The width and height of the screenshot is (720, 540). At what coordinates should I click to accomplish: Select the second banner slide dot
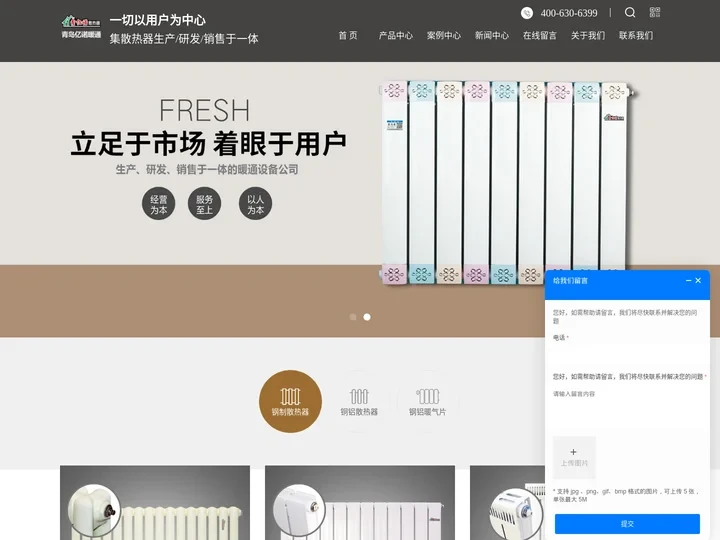click(x=367, y=317)
